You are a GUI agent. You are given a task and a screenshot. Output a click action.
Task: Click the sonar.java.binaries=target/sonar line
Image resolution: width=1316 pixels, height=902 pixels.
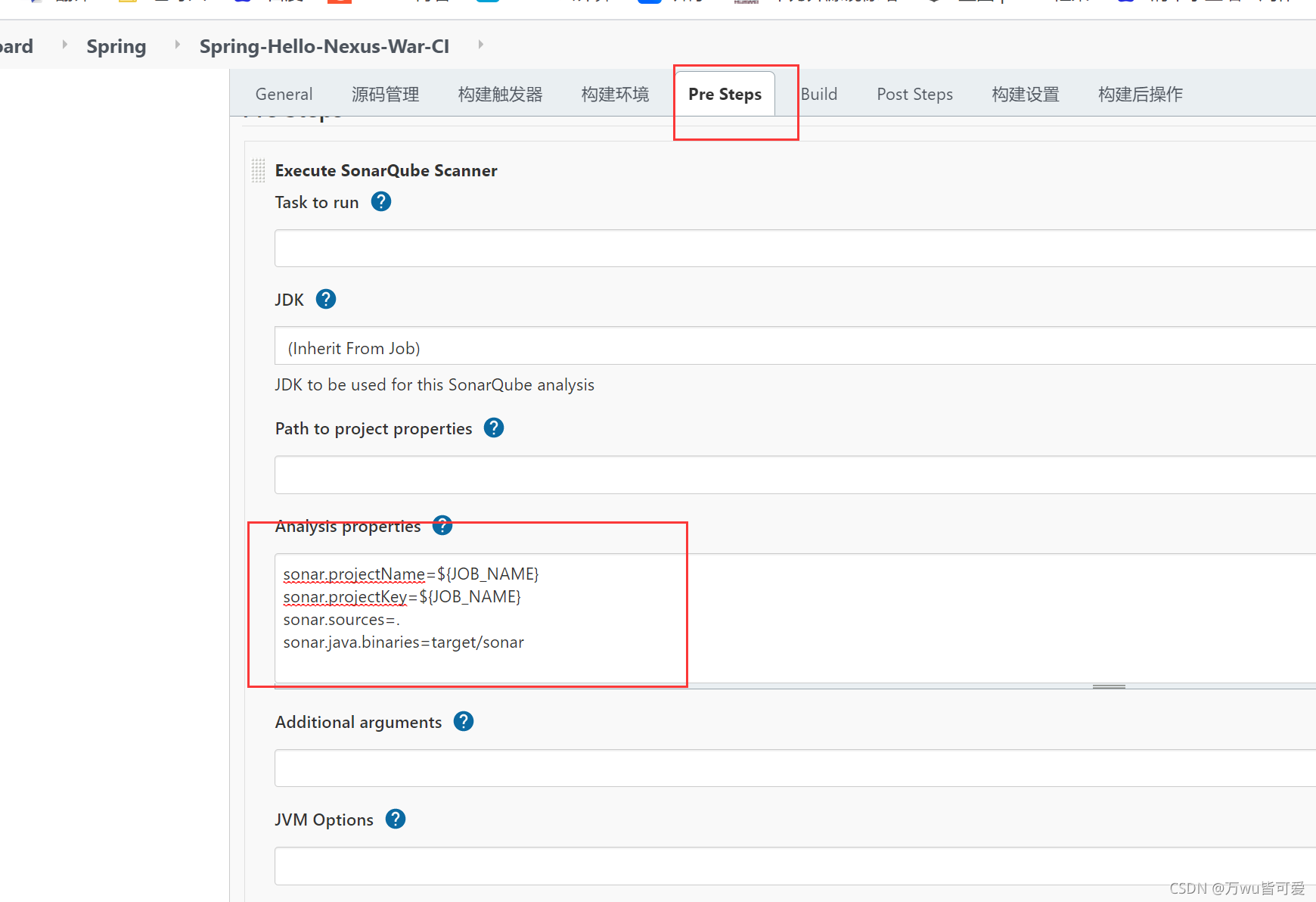click(403, 642)
